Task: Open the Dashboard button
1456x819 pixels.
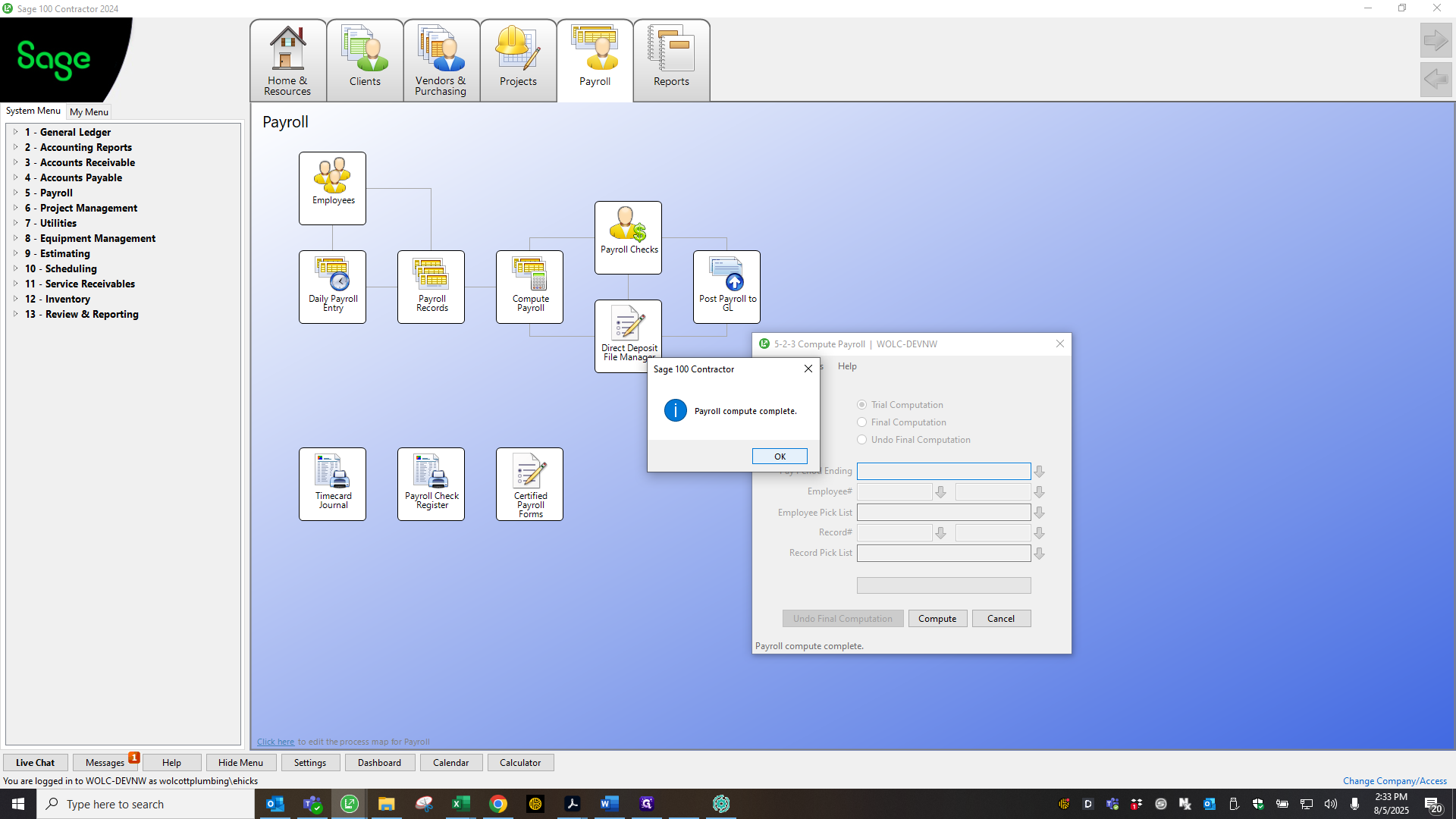Action: pyautogui.click(x=379, y=763)
